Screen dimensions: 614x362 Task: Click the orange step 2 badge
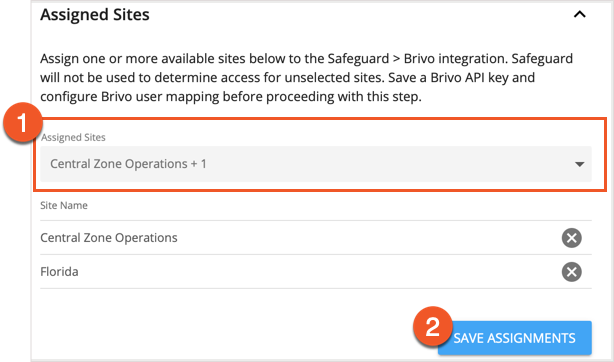[433, 326]
